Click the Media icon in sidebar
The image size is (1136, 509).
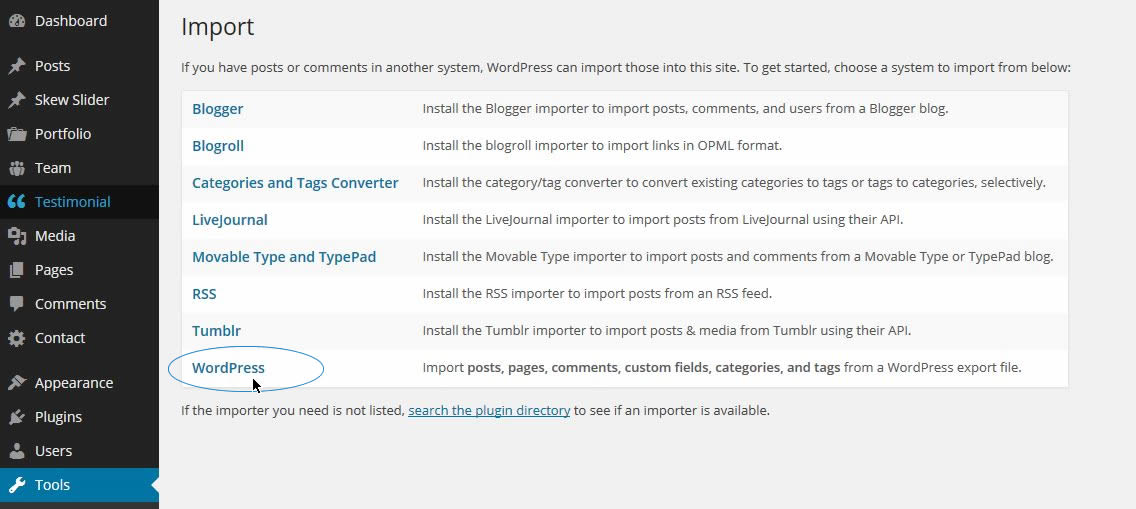pos(16,236)
